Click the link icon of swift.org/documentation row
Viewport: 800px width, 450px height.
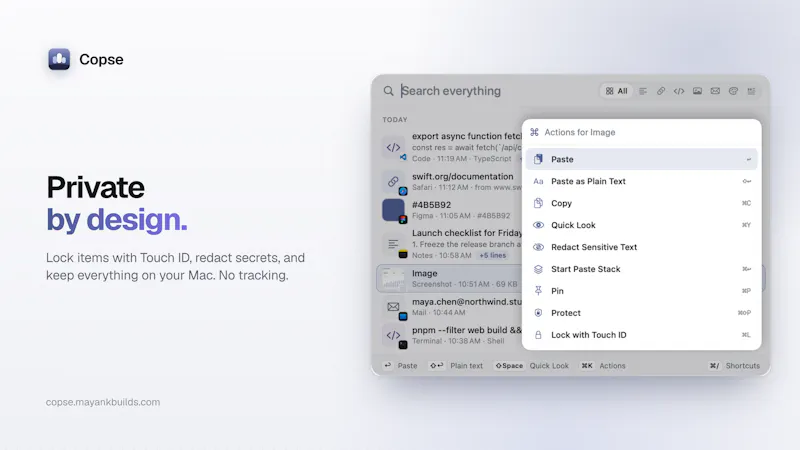click(393, 182)
